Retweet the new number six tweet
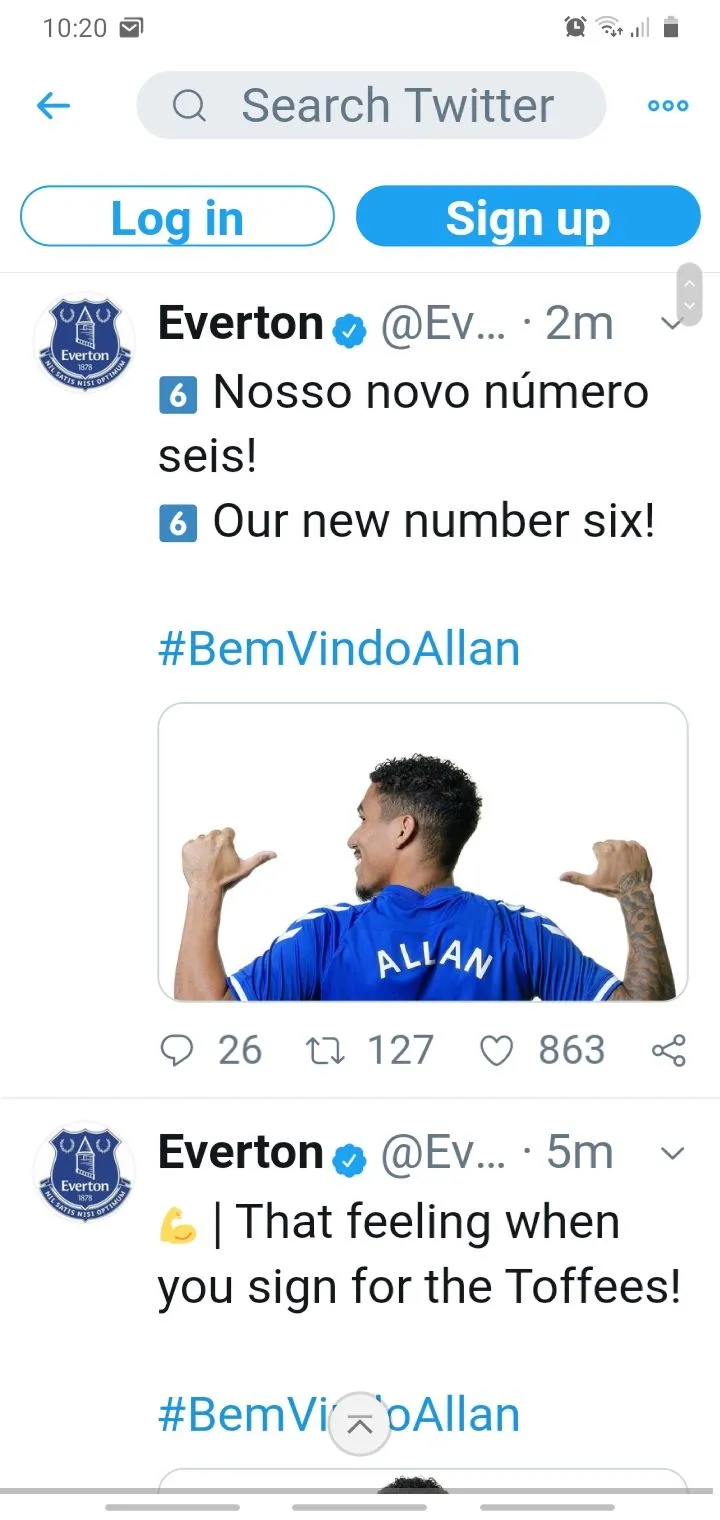This screenshot has height=1520, width=720. click(x=321, y=1050)
